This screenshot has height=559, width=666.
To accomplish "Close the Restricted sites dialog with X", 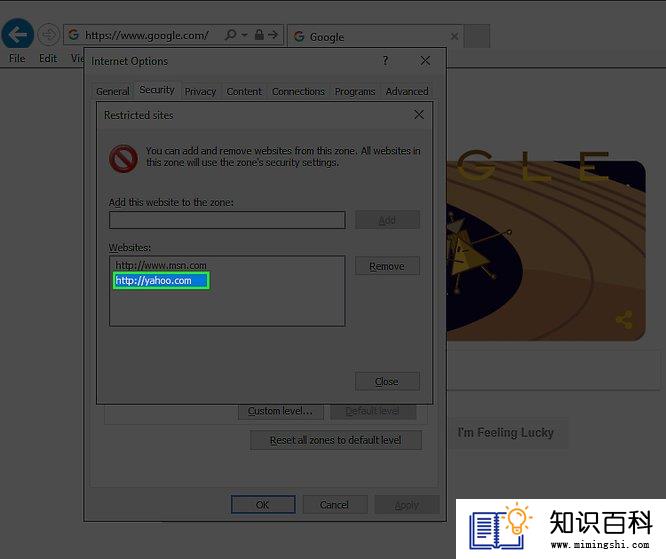I will point(419,114).
